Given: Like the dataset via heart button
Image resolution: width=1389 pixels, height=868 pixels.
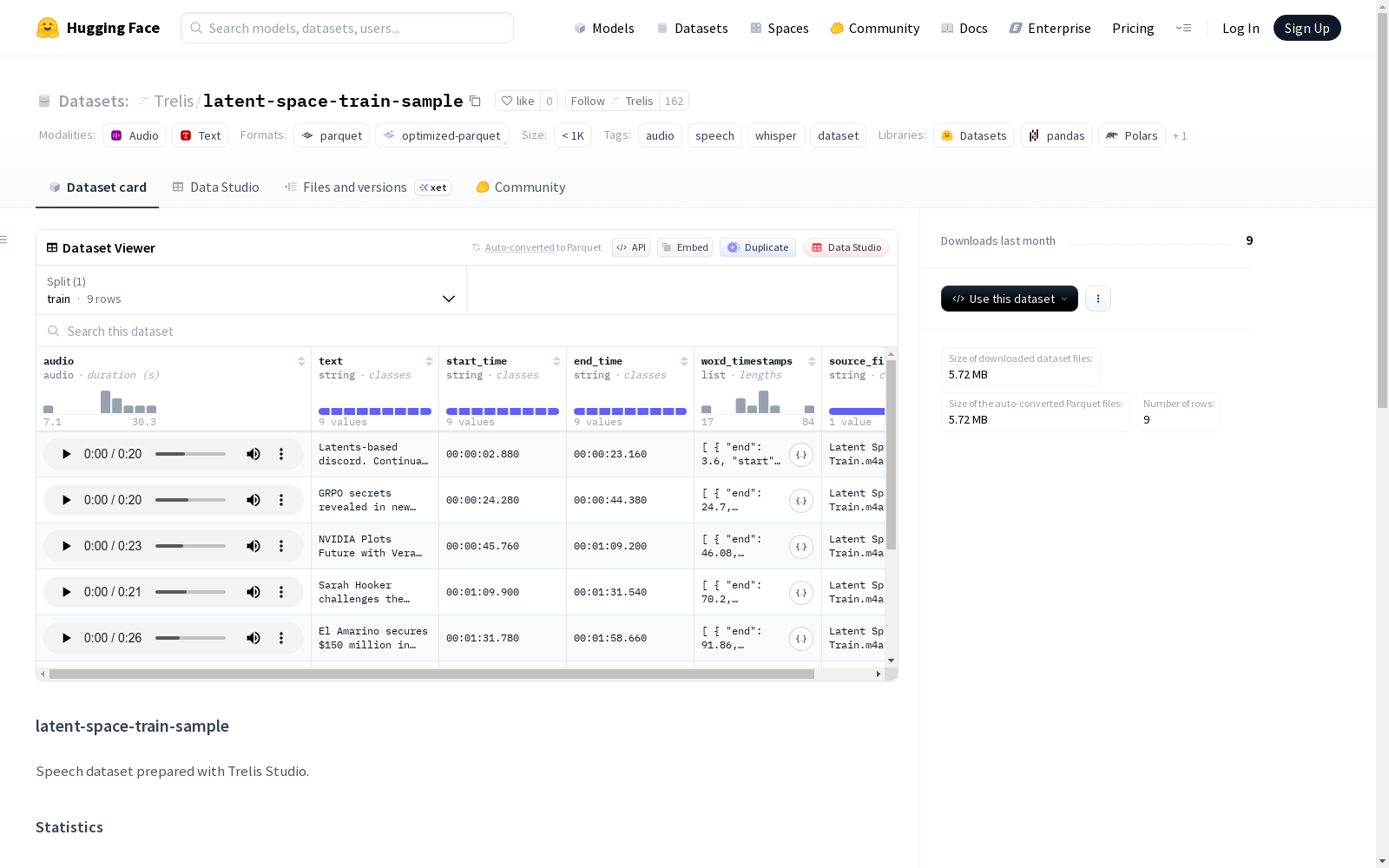Looking at the screenshot, I should [517, 101].
